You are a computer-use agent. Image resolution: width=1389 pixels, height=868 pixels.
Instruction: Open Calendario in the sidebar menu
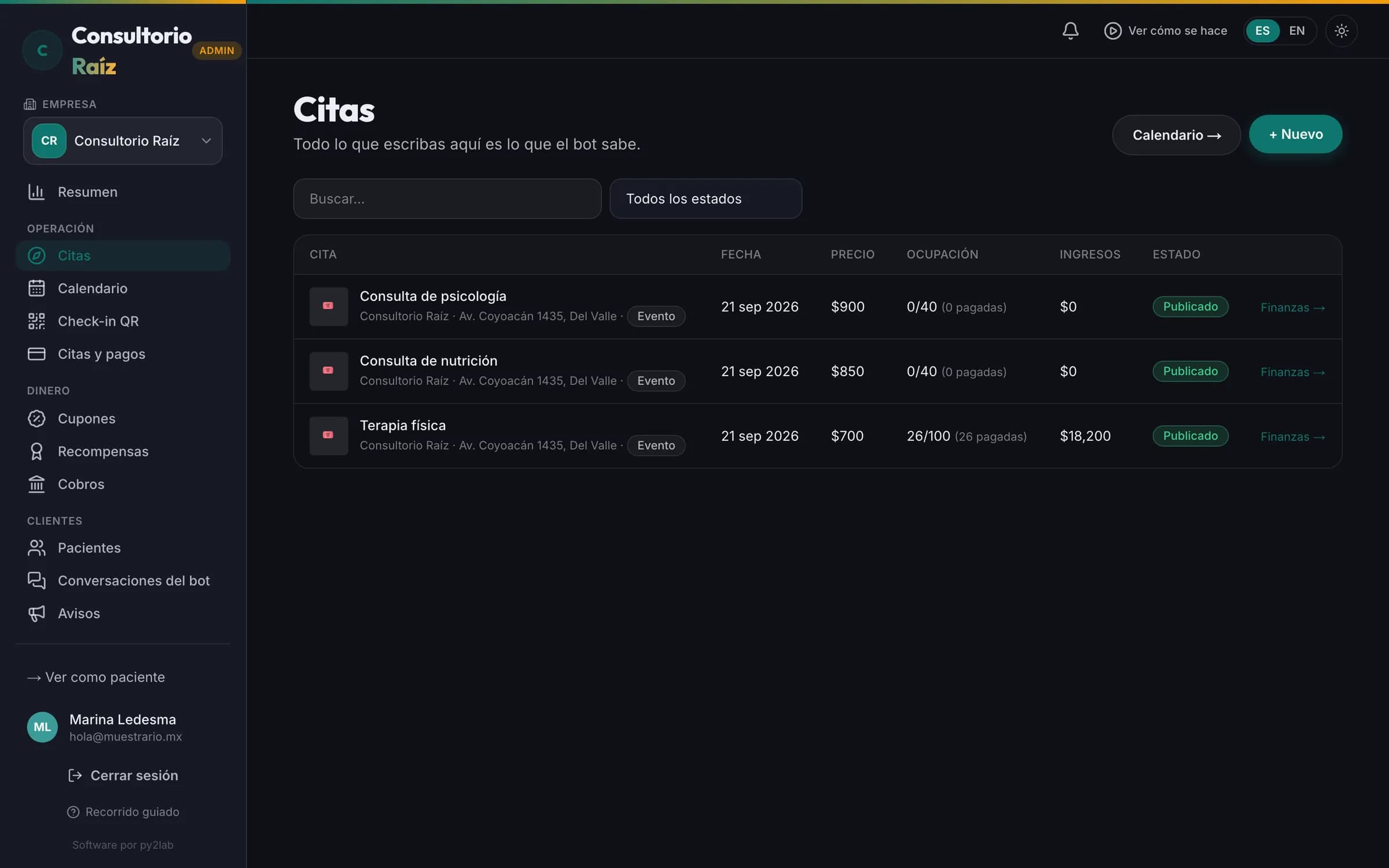tap(123, 288)
